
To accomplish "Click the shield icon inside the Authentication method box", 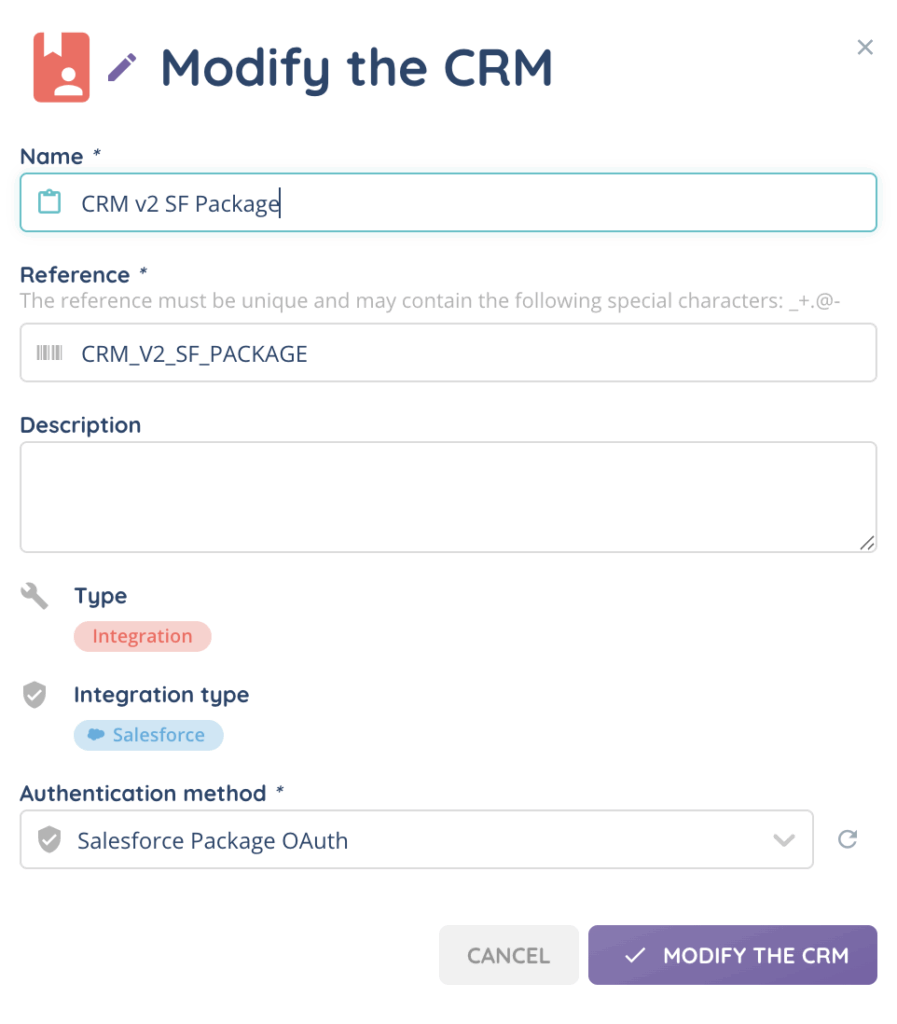I will pos(48,840).
